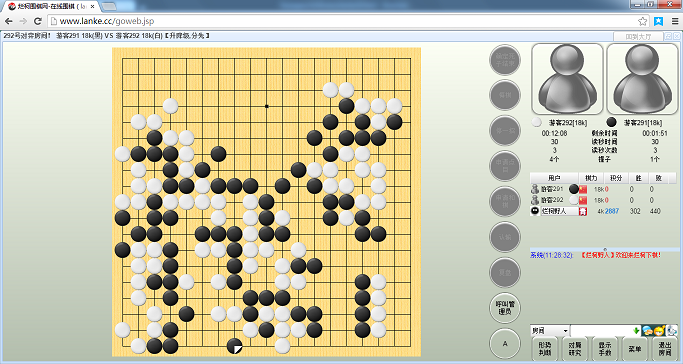The image size is (683, 364).
Task: Click 退出房间 leave room button
Action: [665, 349]
